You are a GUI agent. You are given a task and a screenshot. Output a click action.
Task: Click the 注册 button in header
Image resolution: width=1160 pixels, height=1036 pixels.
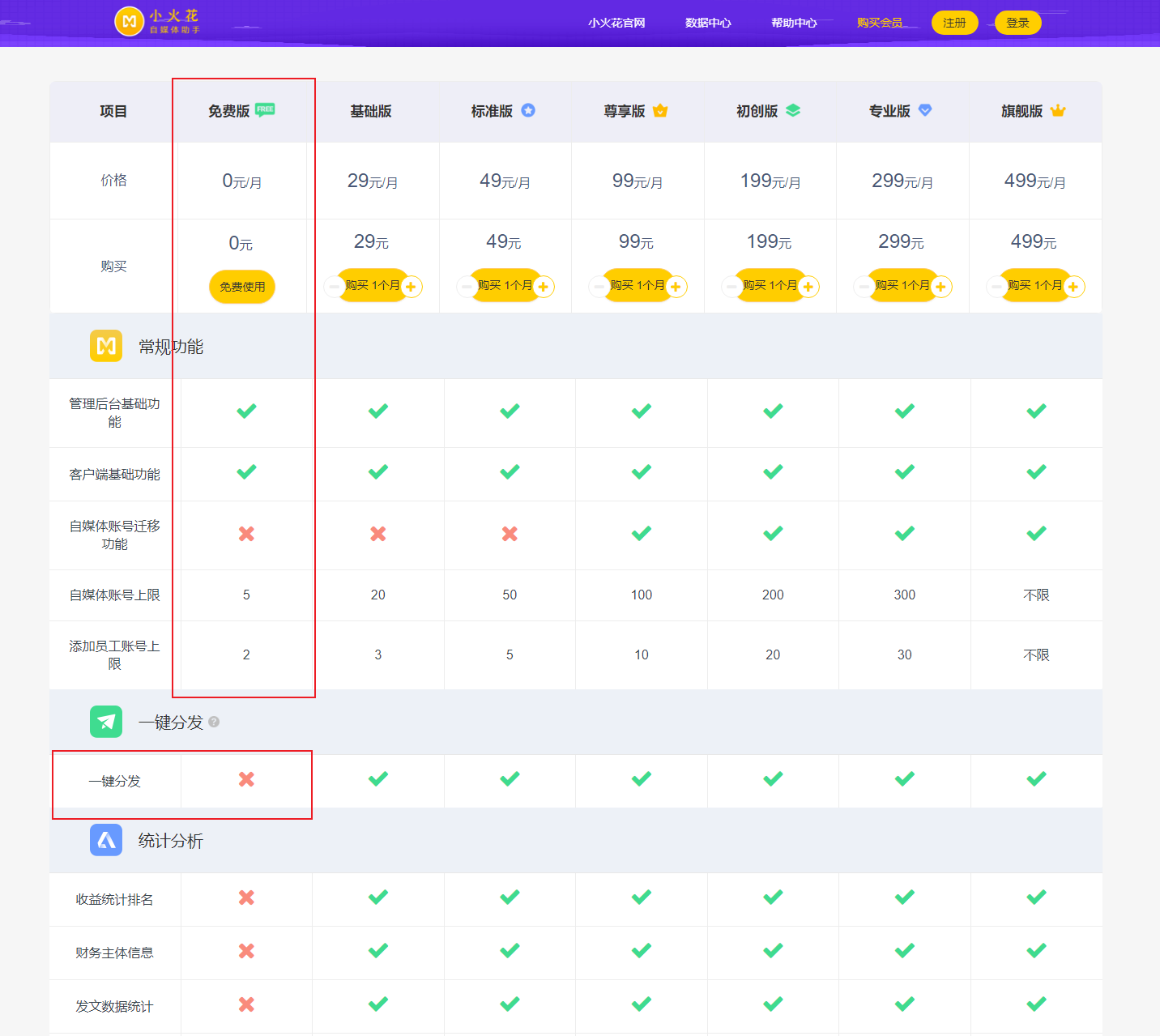coord(954,23)
